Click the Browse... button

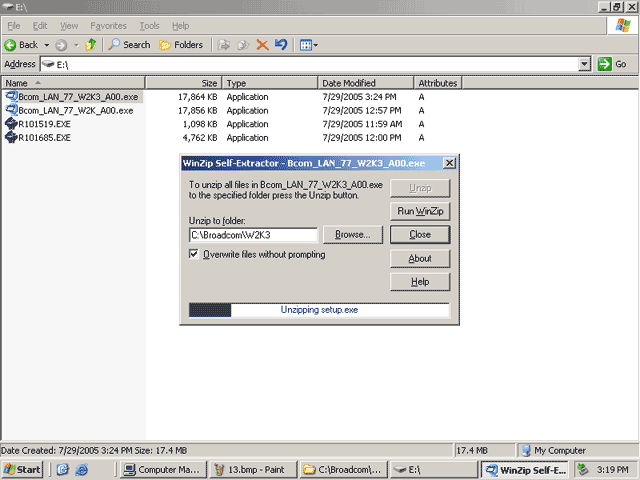coord(353,235)
